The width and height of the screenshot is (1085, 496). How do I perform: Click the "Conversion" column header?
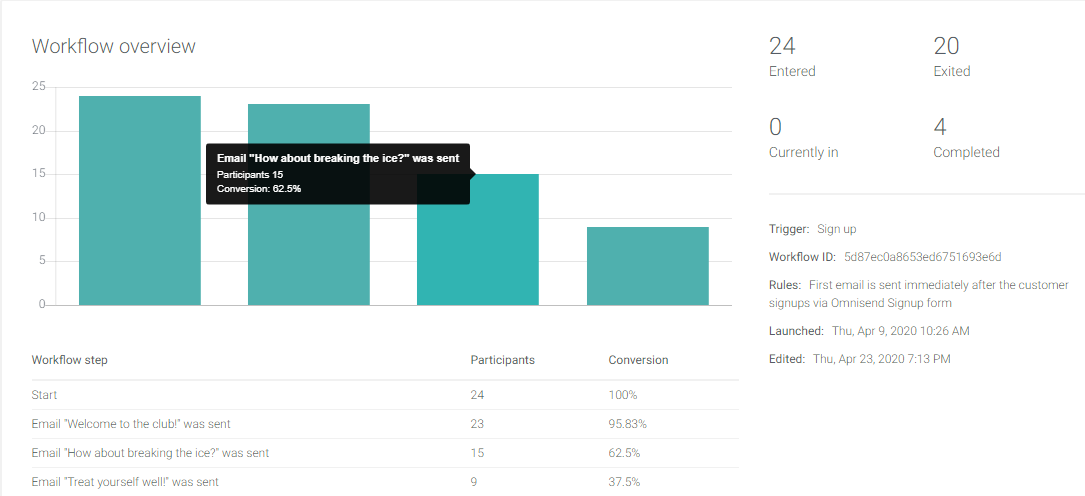(638, 360)
